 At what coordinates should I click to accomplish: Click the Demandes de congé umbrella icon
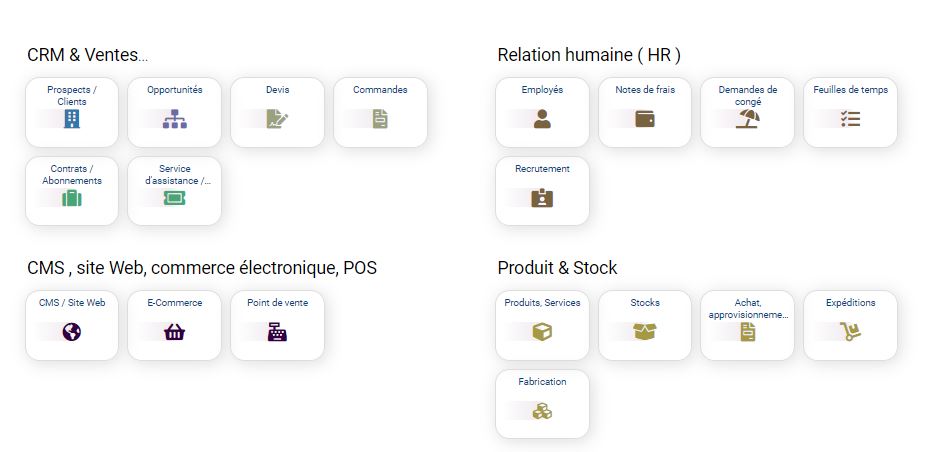(x=748, y=119)
